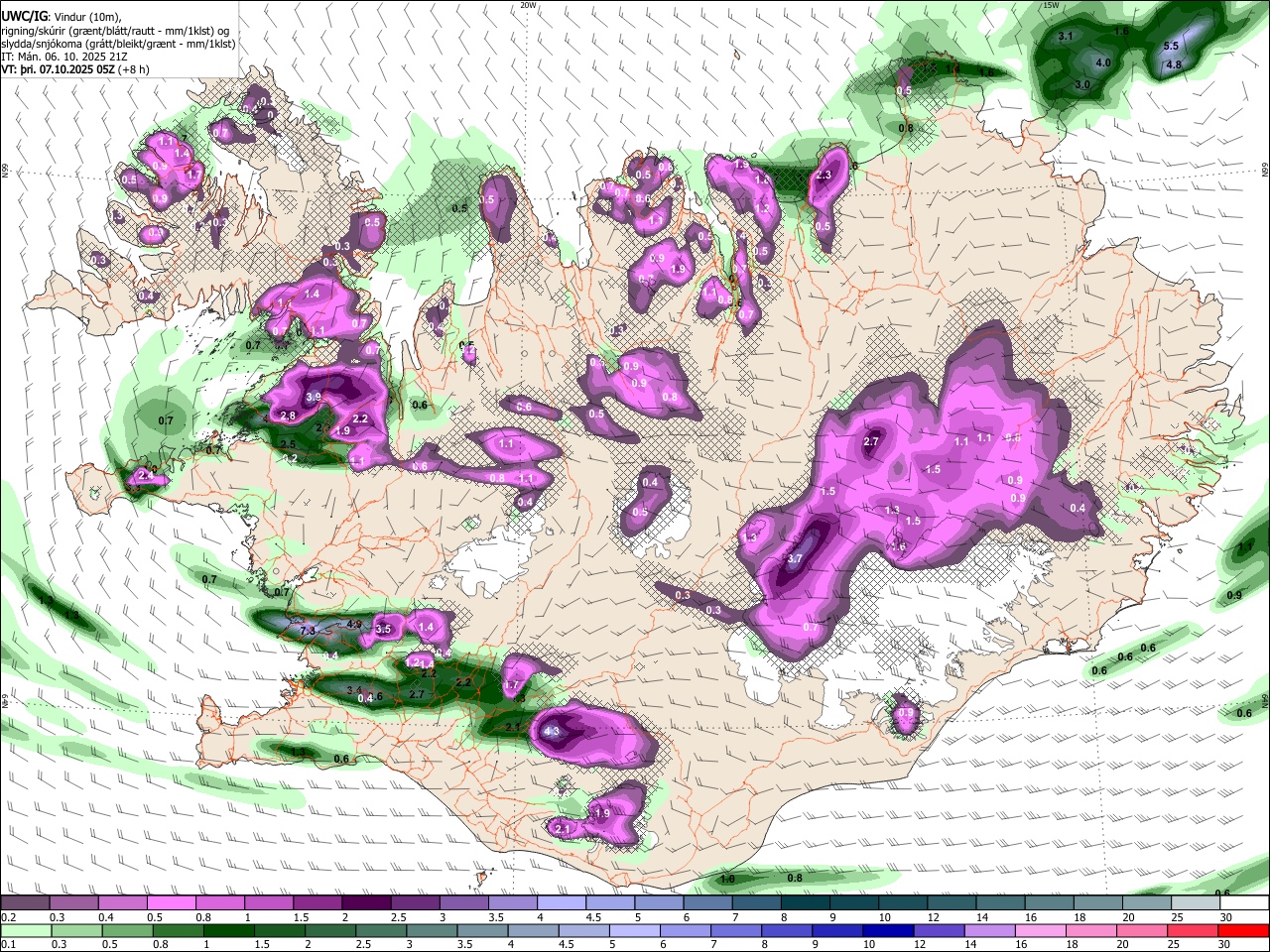Select the pale pink 16–18 swatch on the rain scale
The height and width of the screenshot is (952, 1270).
(x=1040, y=931)
